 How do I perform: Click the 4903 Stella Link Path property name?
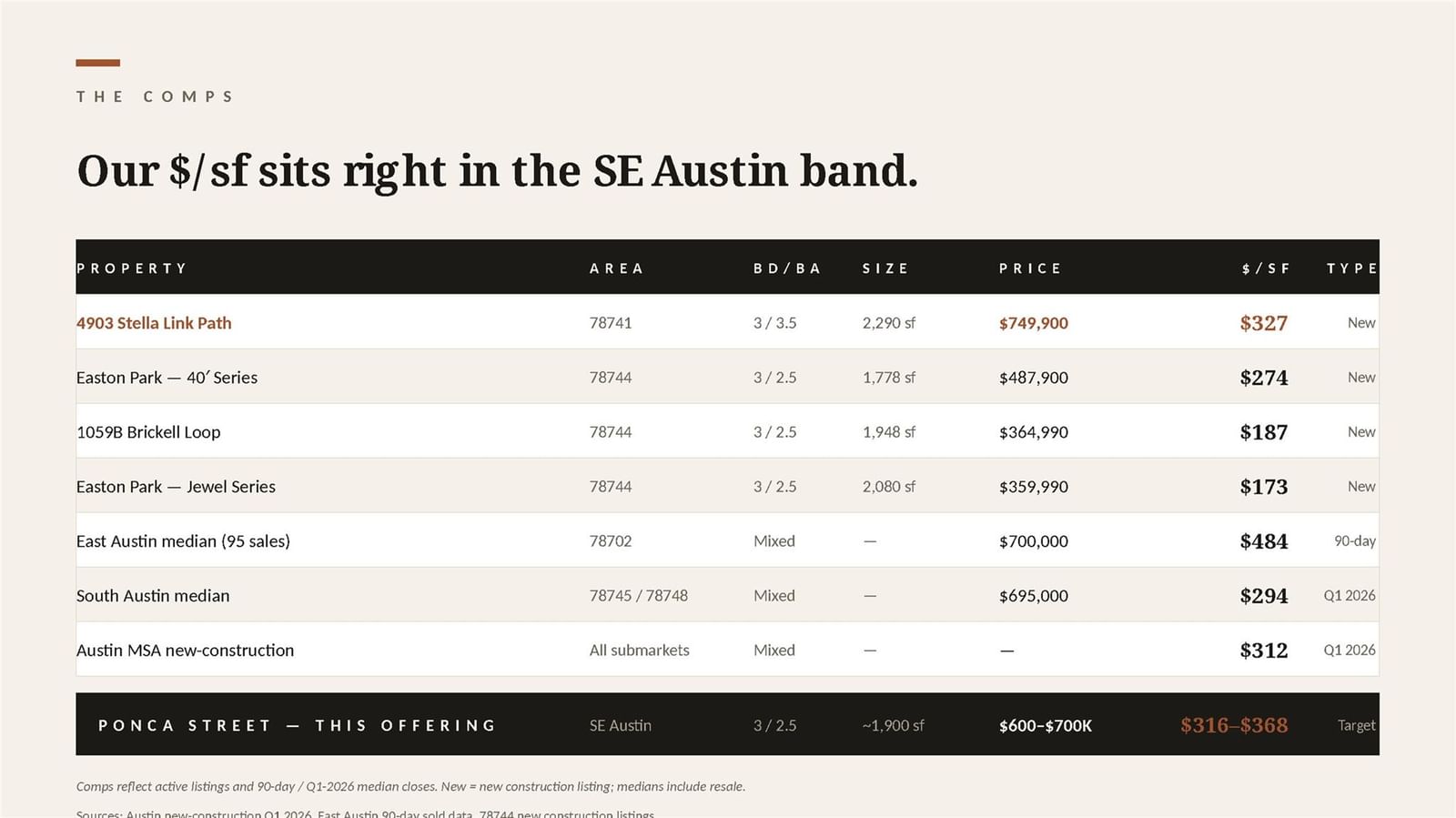point(154,323)
